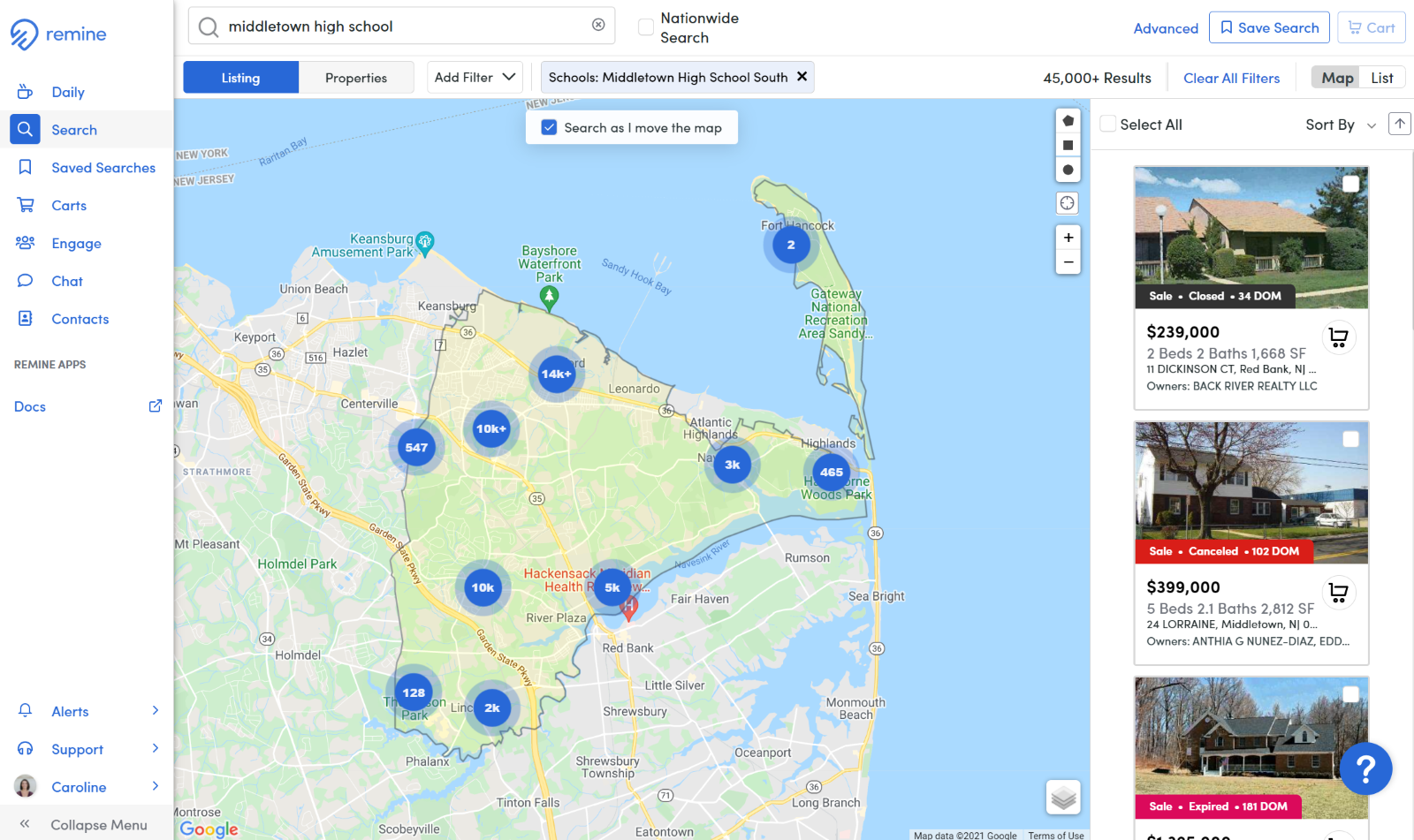Switch to Map view

(1336, 78)
